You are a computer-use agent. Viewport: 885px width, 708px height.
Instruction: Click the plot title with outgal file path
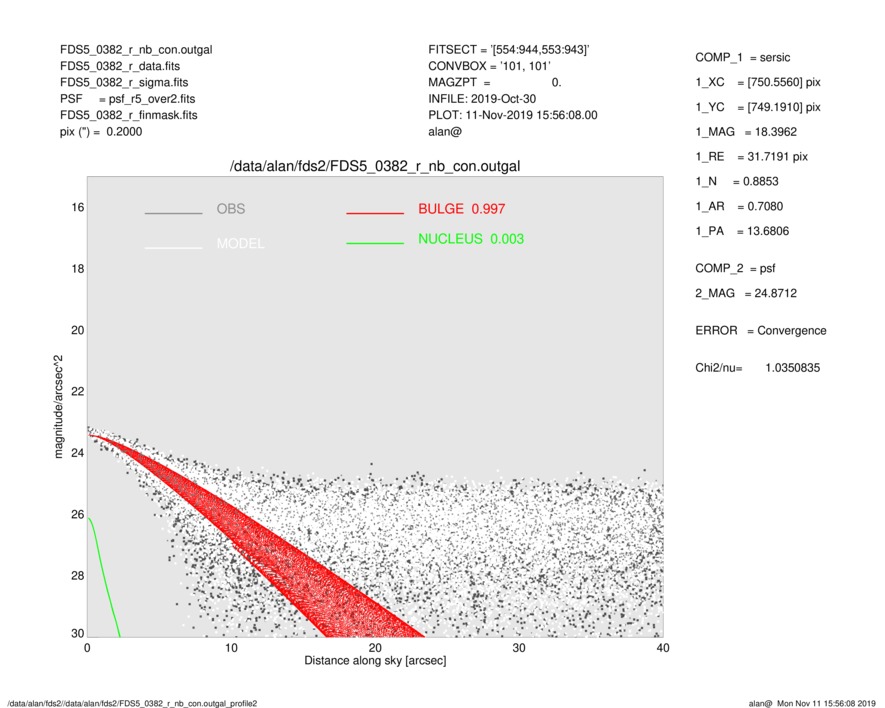[x=375, y=166]
